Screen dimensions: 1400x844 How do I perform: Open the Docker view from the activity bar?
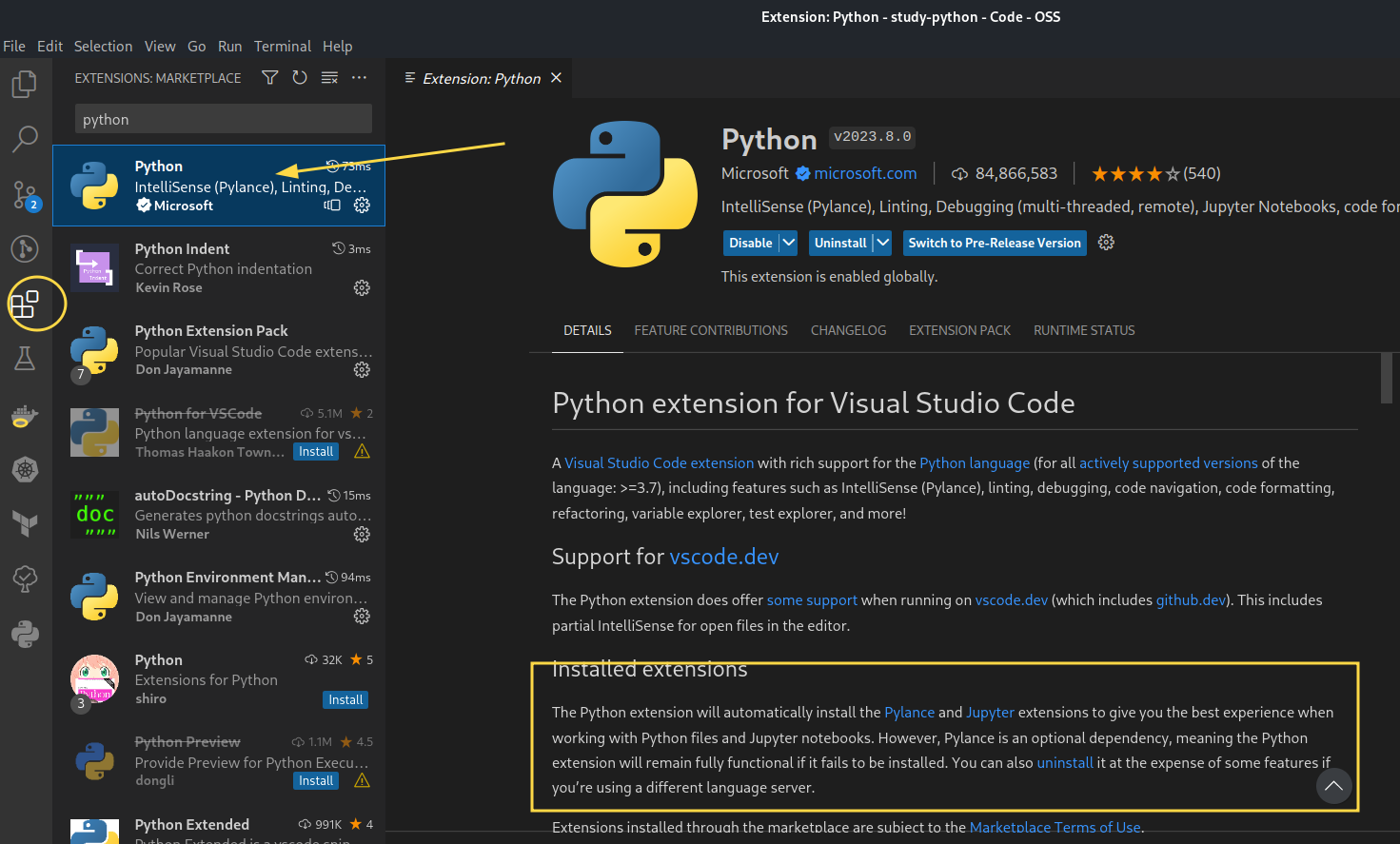26,416
